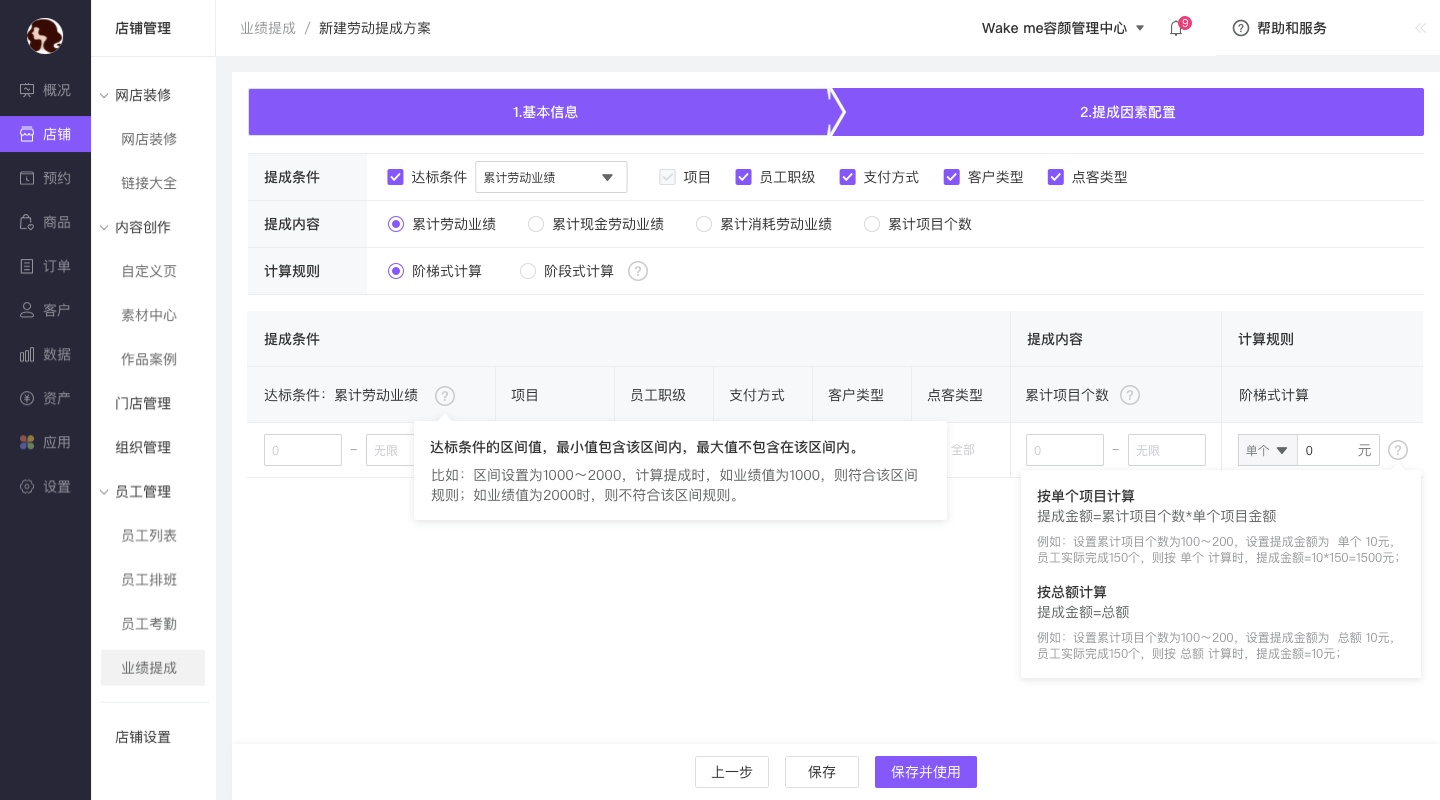Click the 保存 button

point(822,772)
